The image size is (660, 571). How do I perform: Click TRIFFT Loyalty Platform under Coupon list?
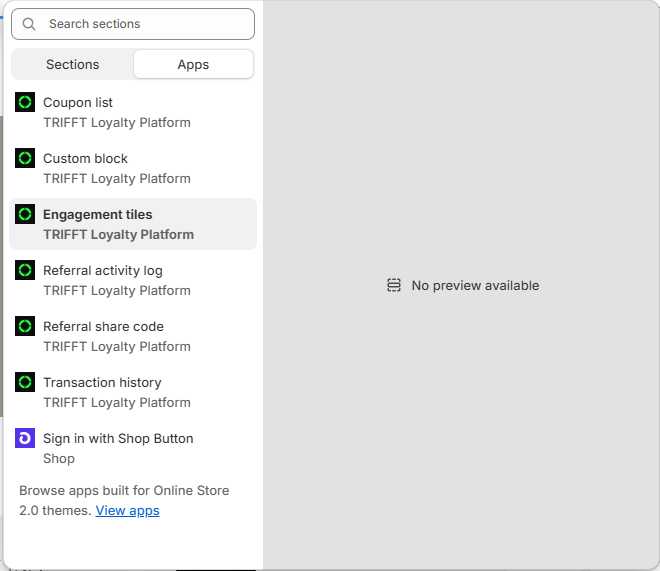coord(117,122)
